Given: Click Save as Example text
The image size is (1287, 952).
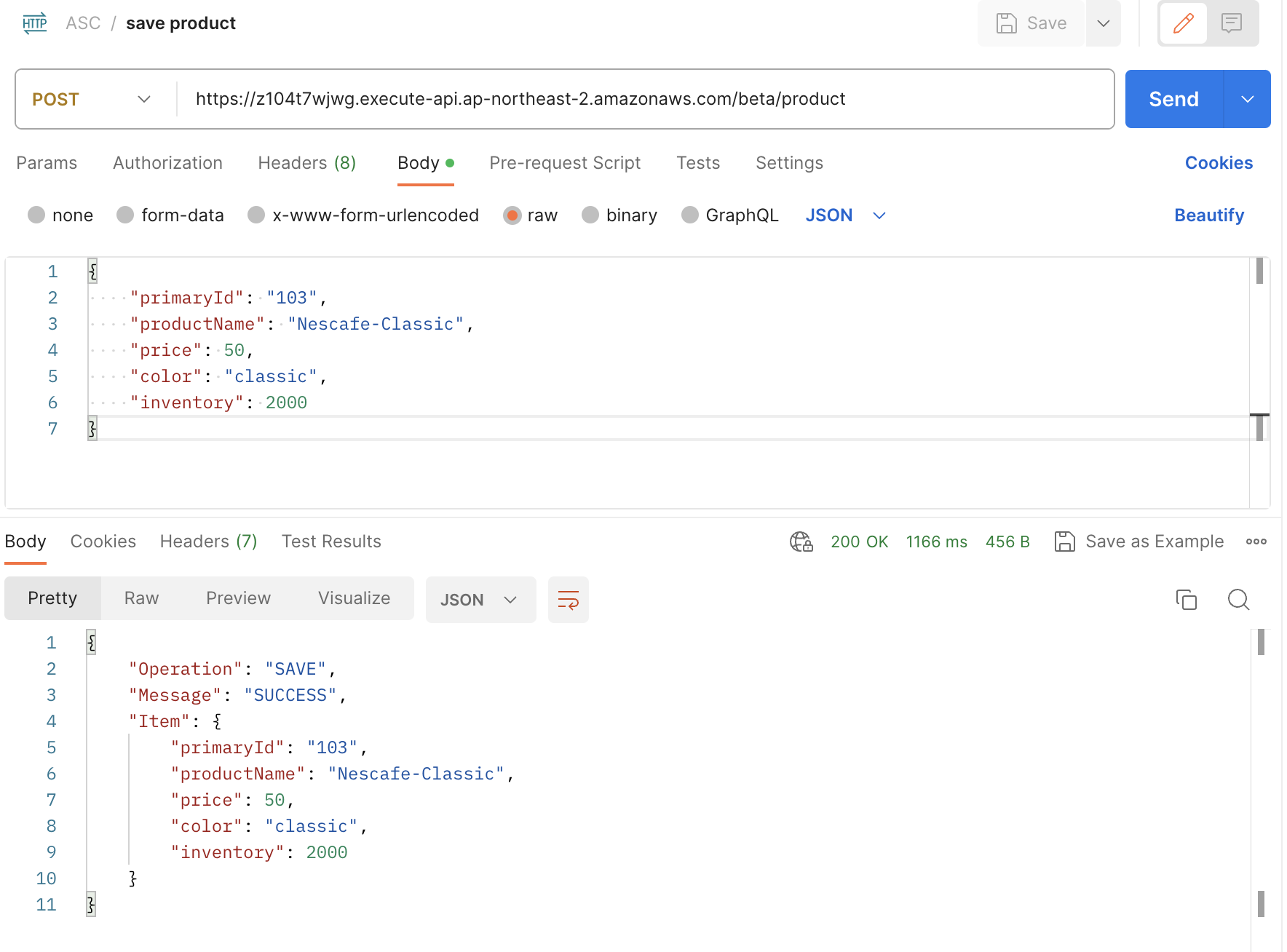Looking at the screenshot, I should tap(1155, 542).
